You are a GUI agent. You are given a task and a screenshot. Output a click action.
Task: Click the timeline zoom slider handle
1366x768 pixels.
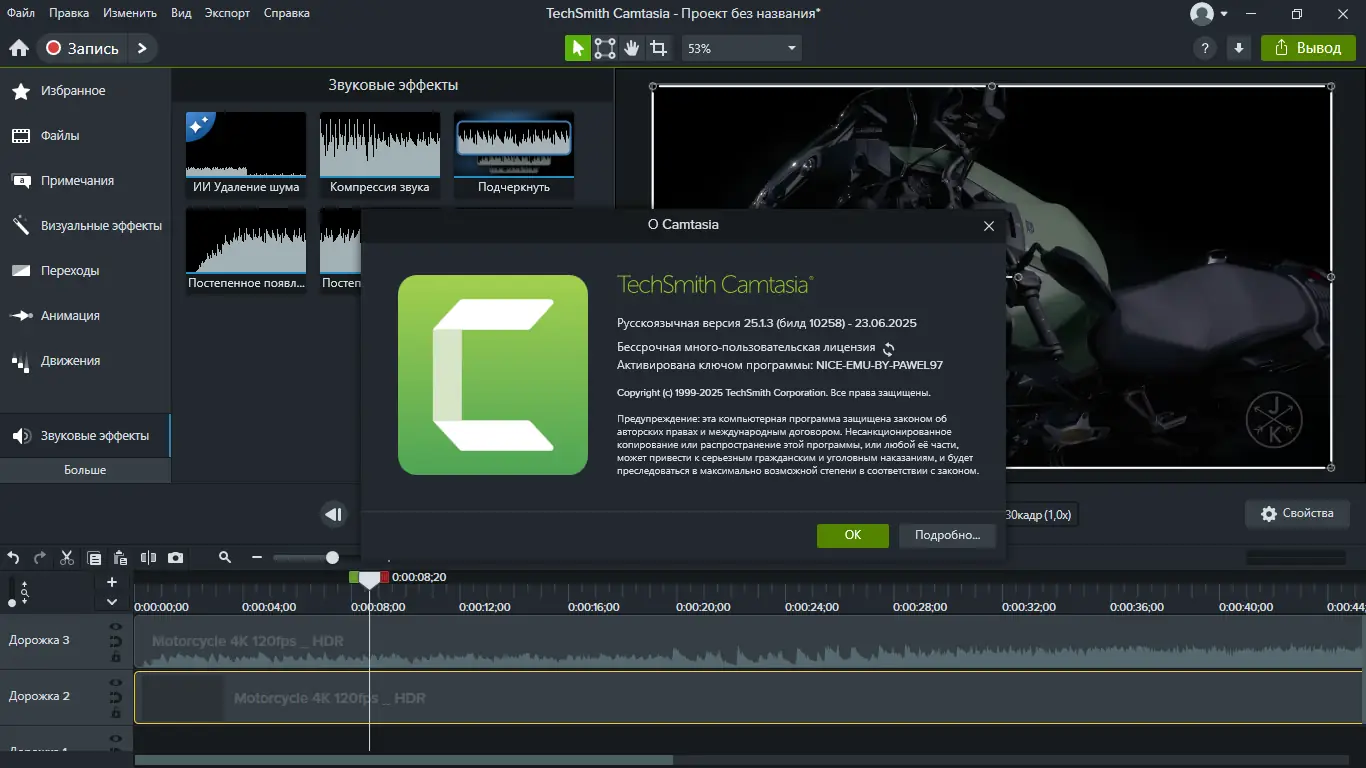click(x=332, y=558)
